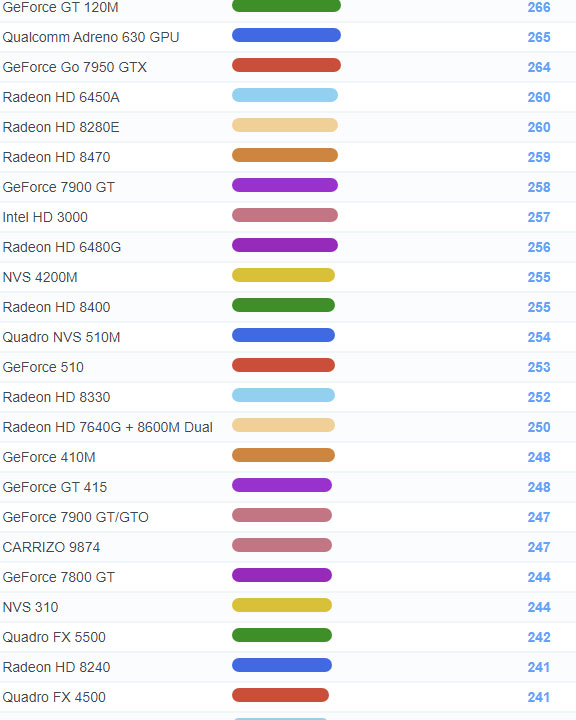Open Radeon HD 7640G + 8600M Dual

pos(107,427)
